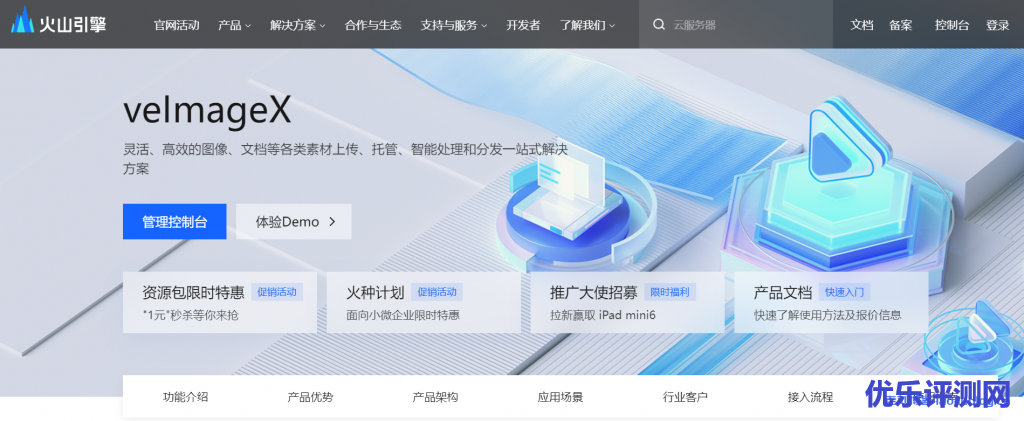Open the 文档 link in header

(861, 25)
